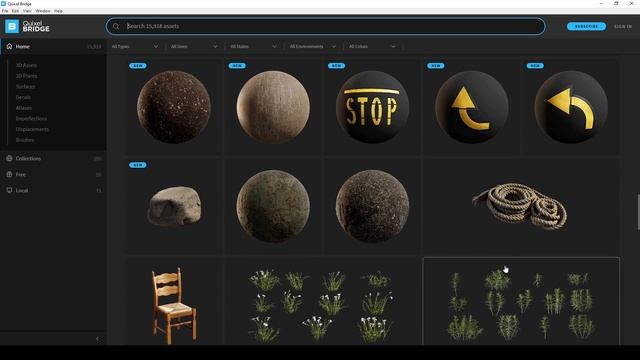Screen dimensions: 640x360
Task: Open the Local assets section label
Action: point(22,190)
